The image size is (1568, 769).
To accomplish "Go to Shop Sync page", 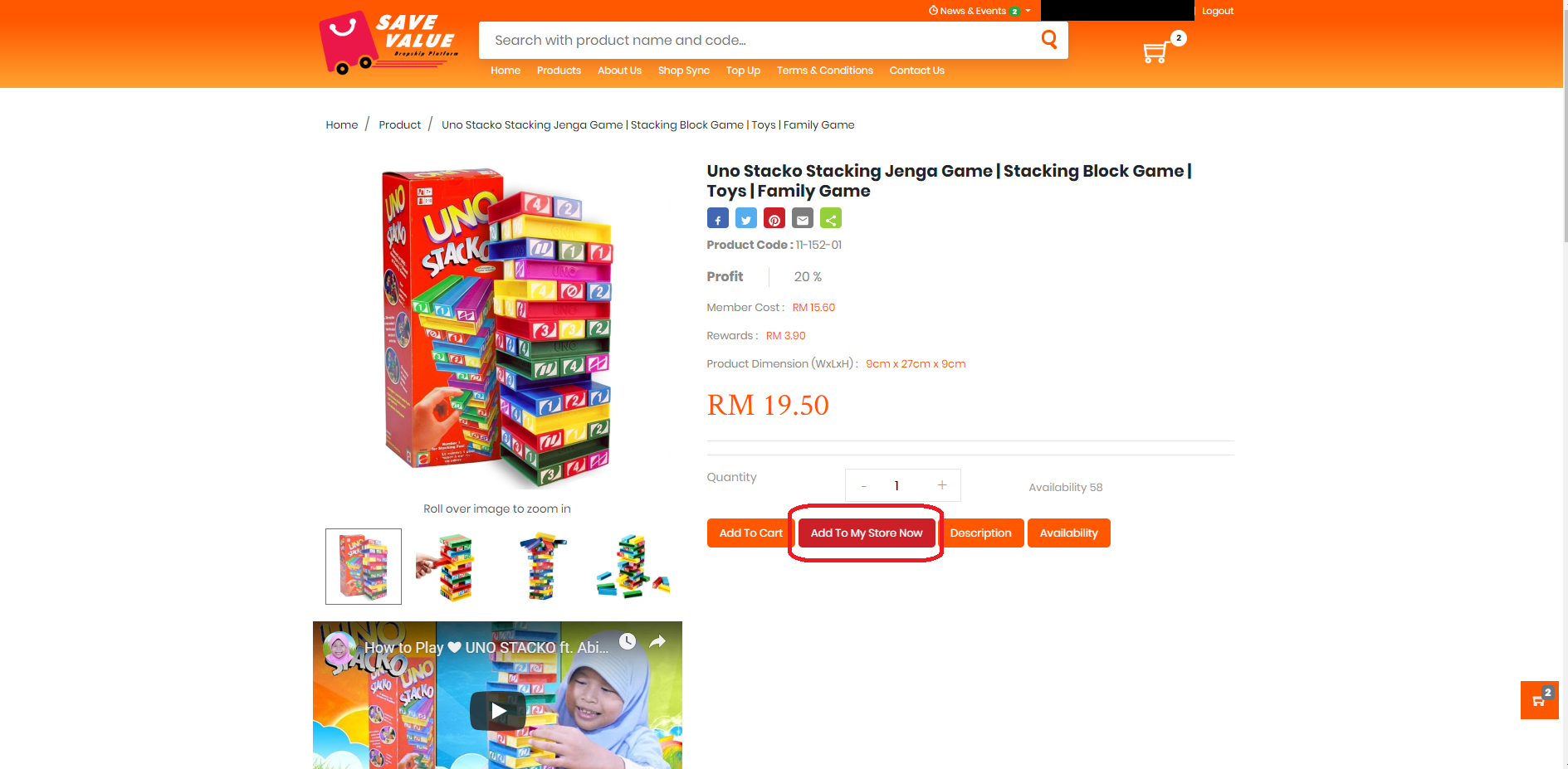I will (x=684, y=71).
